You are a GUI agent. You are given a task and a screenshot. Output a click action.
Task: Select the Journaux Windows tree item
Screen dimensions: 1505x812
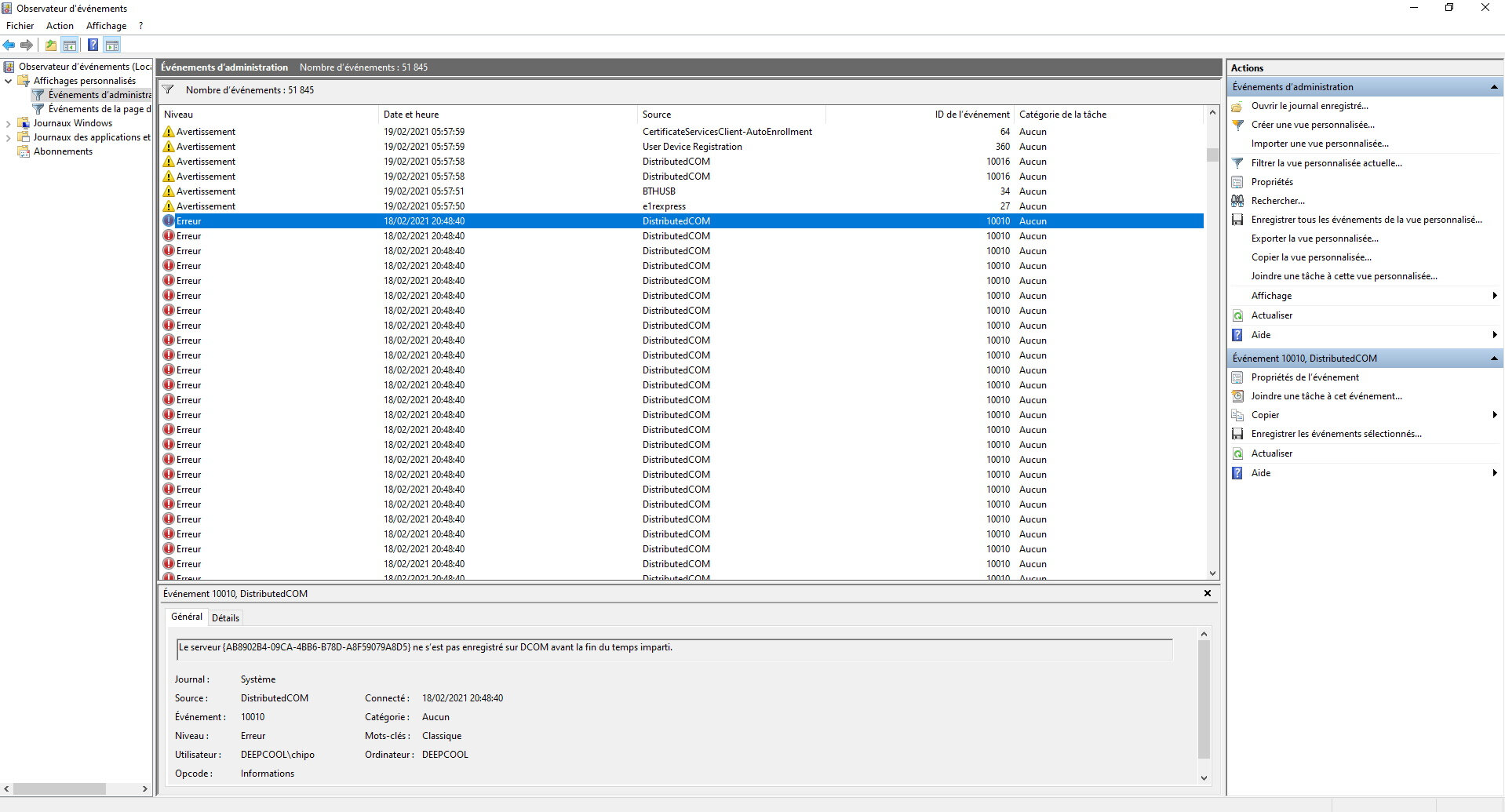[x=72, y=123]
